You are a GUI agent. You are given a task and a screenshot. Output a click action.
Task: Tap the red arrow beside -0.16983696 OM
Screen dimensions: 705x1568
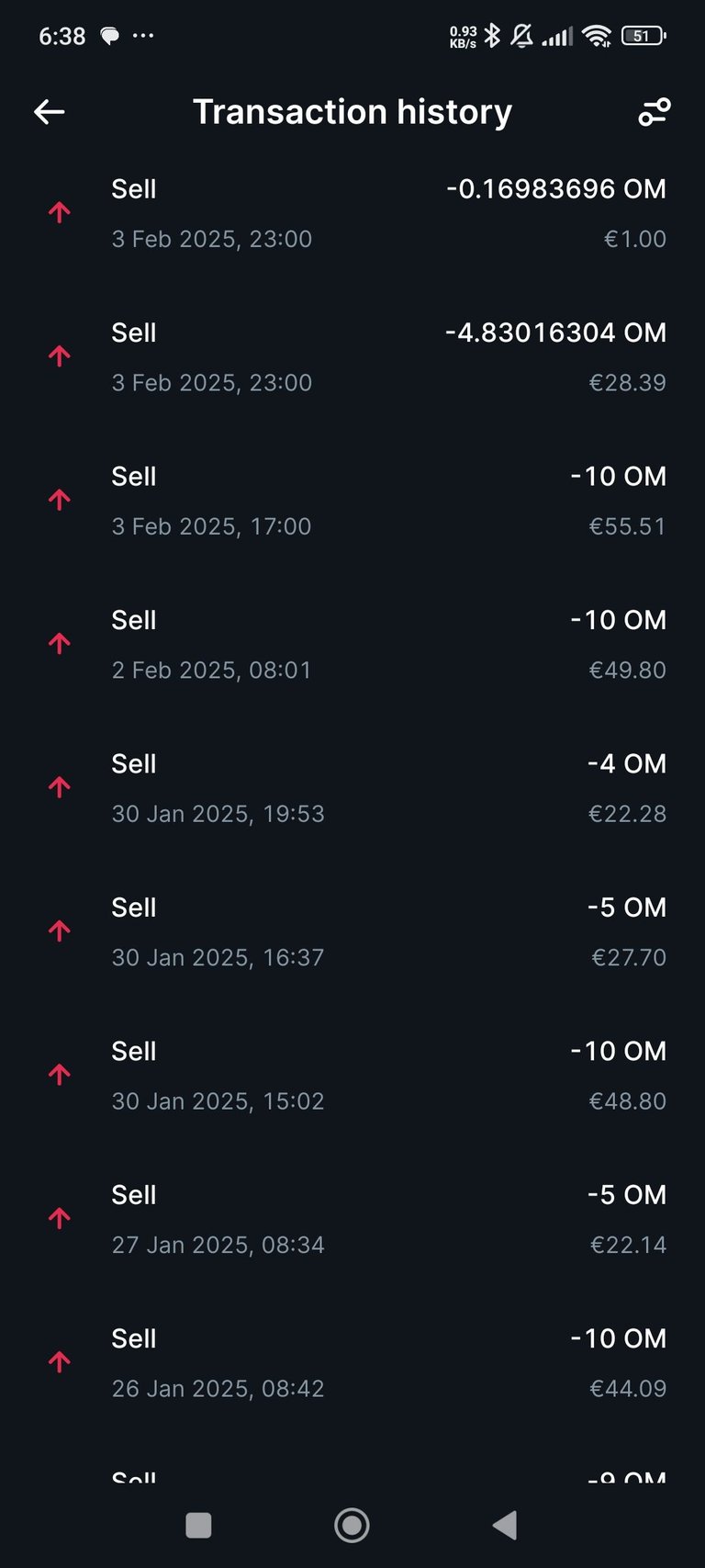click(60, 212)
